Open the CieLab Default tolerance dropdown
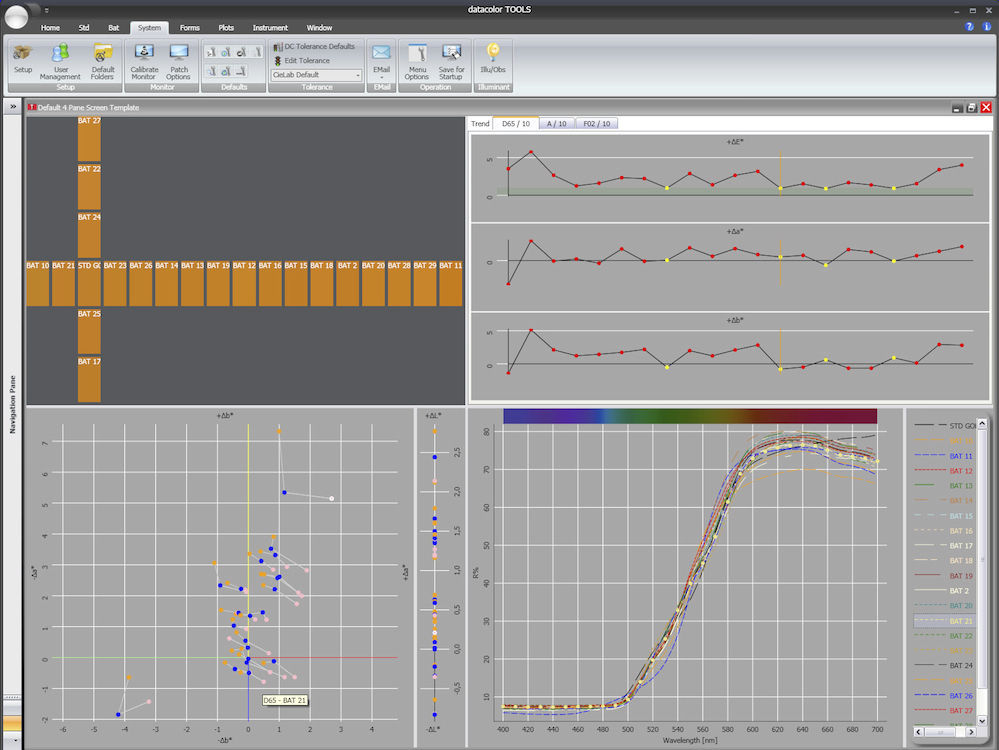The width and height of the screenshot is (999, 750). click(358, 74)
